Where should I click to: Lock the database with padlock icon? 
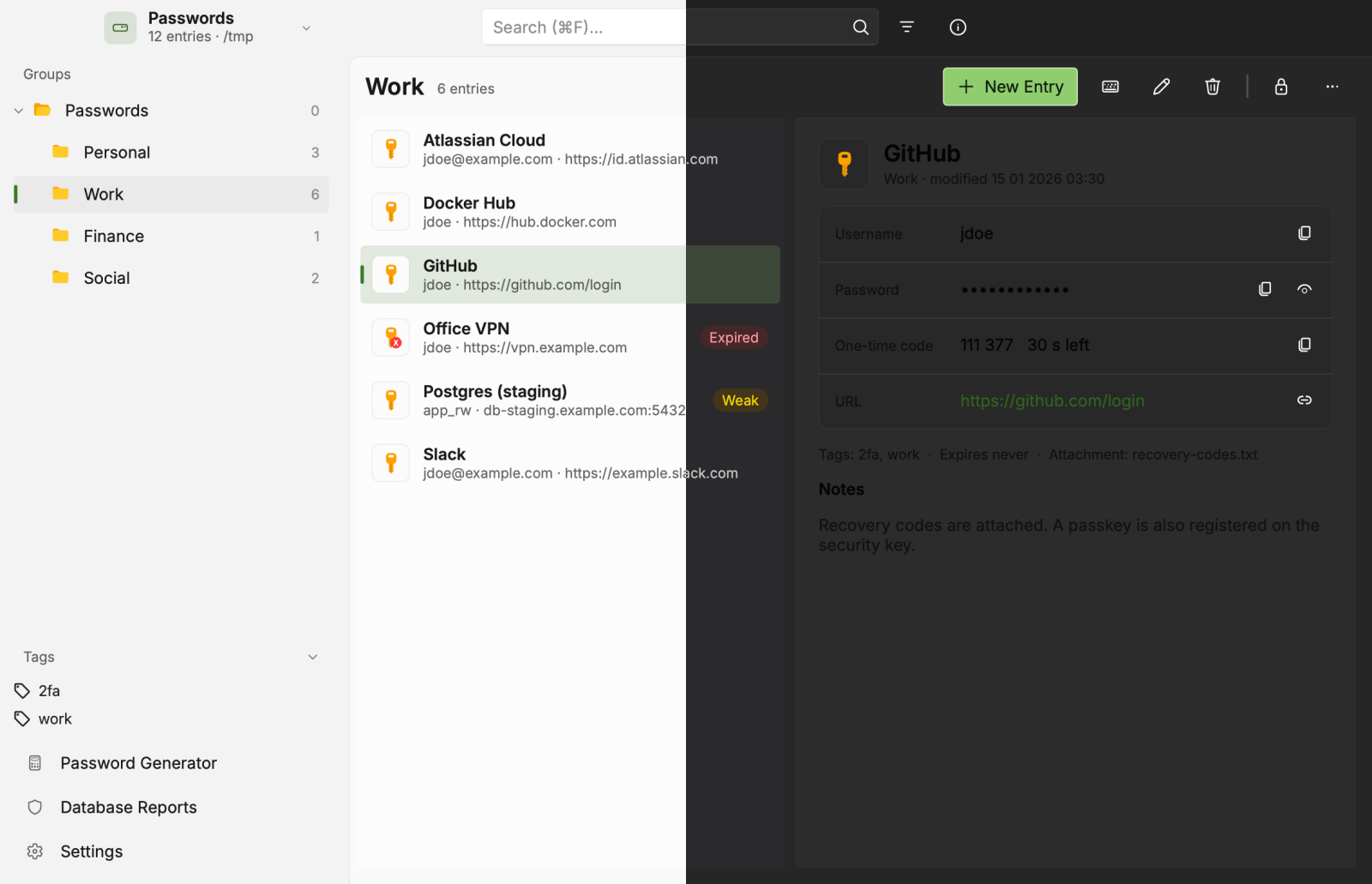[1281, 87]
